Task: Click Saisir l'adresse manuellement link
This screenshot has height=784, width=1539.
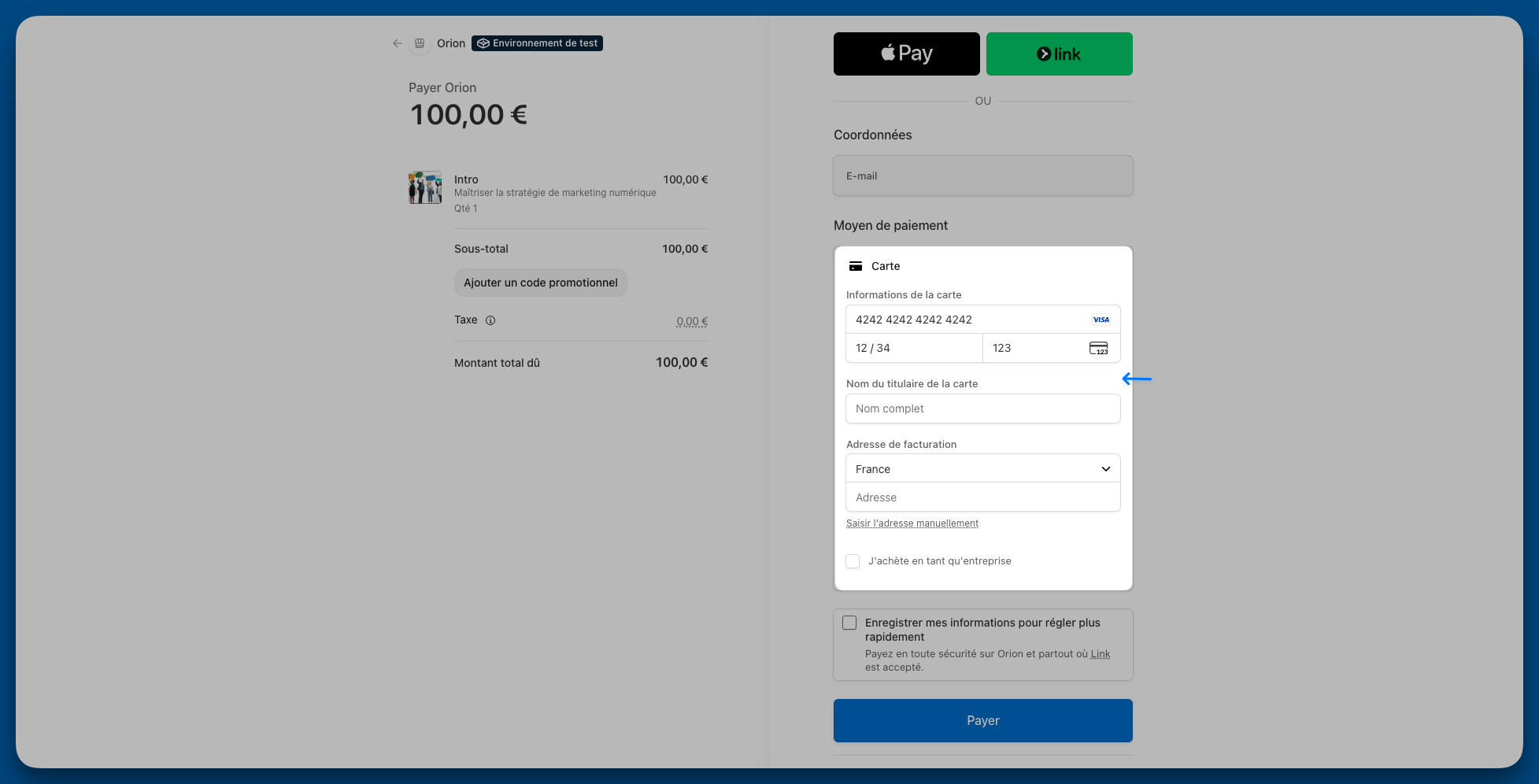Action: tap(912, 523)
